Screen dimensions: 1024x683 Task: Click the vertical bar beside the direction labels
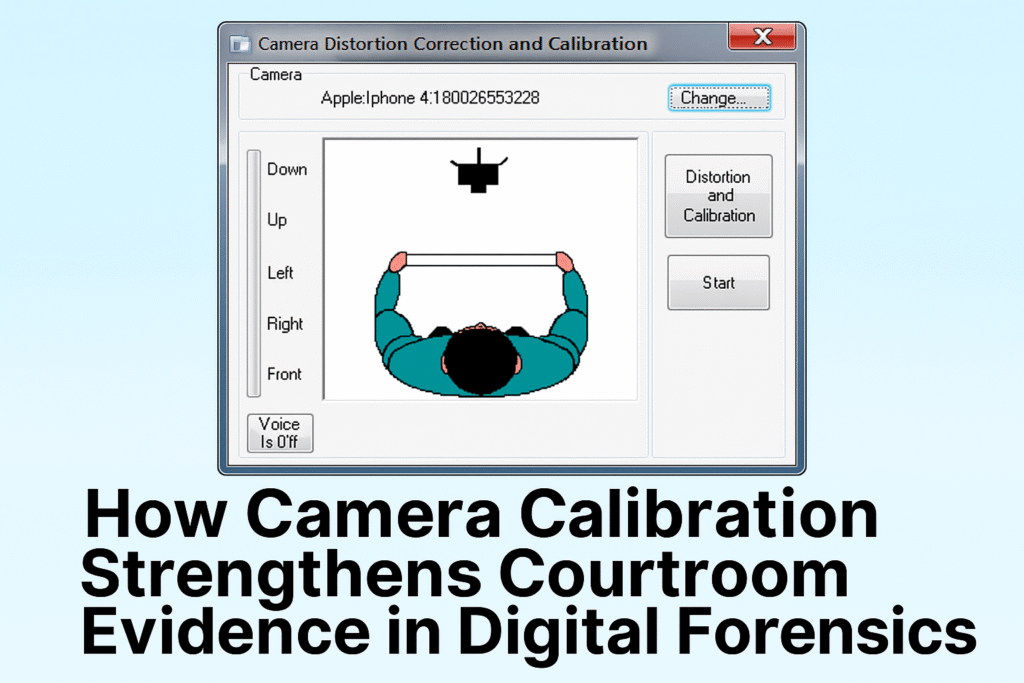254,273
